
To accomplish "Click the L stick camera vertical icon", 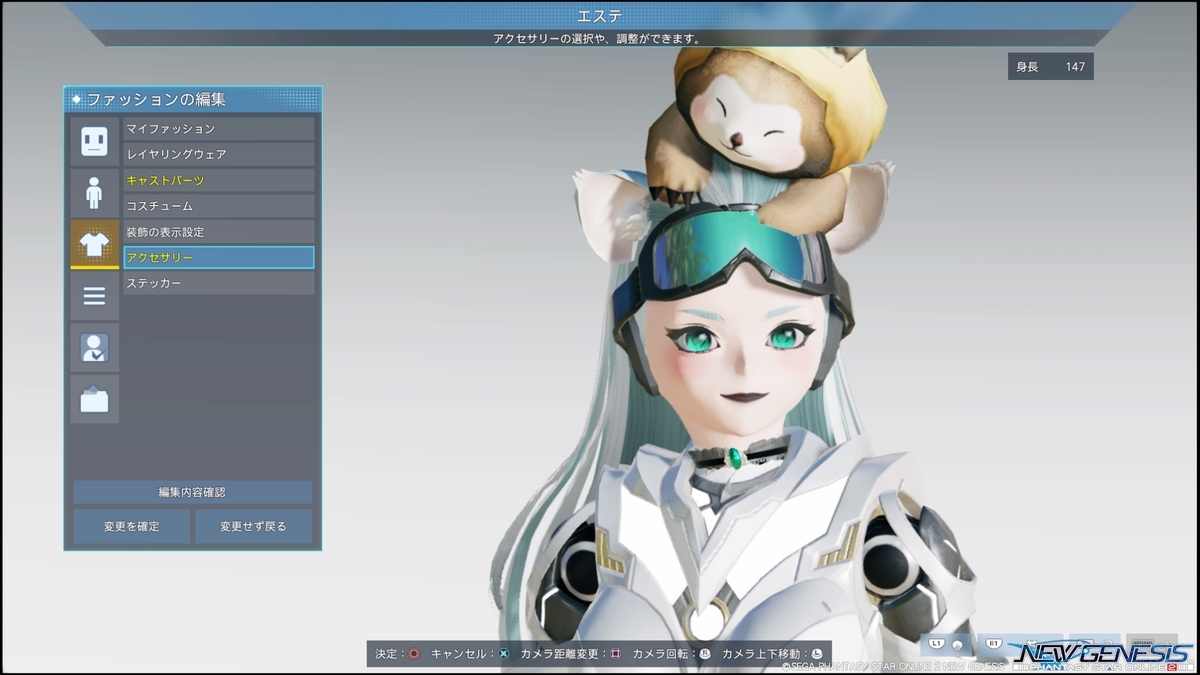I will [817, 654].
